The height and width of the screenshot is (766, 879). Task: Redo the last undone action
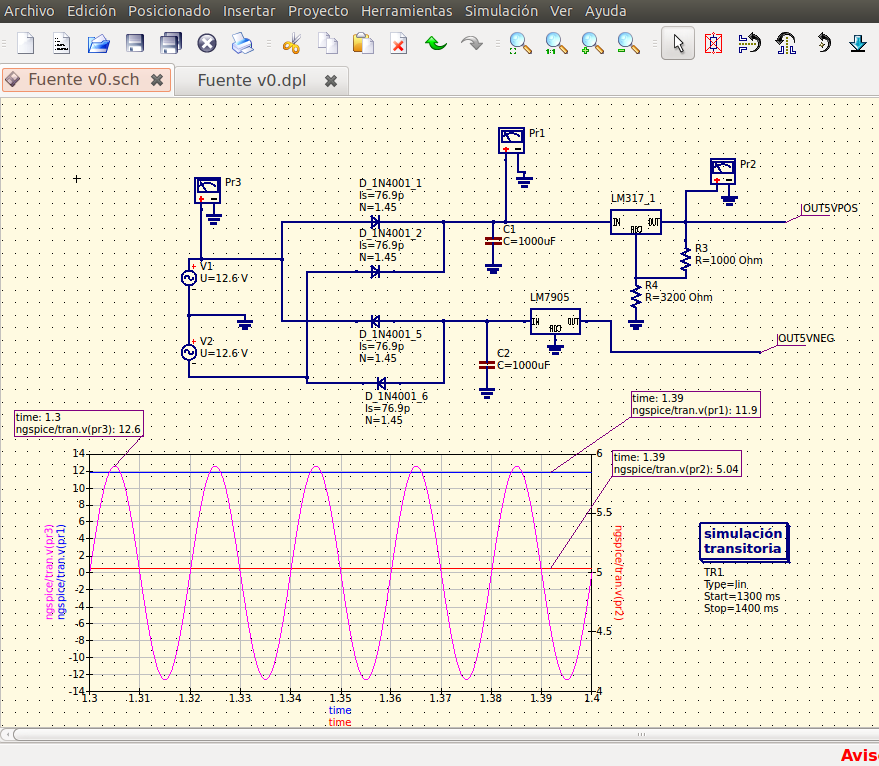pos(471,43)
